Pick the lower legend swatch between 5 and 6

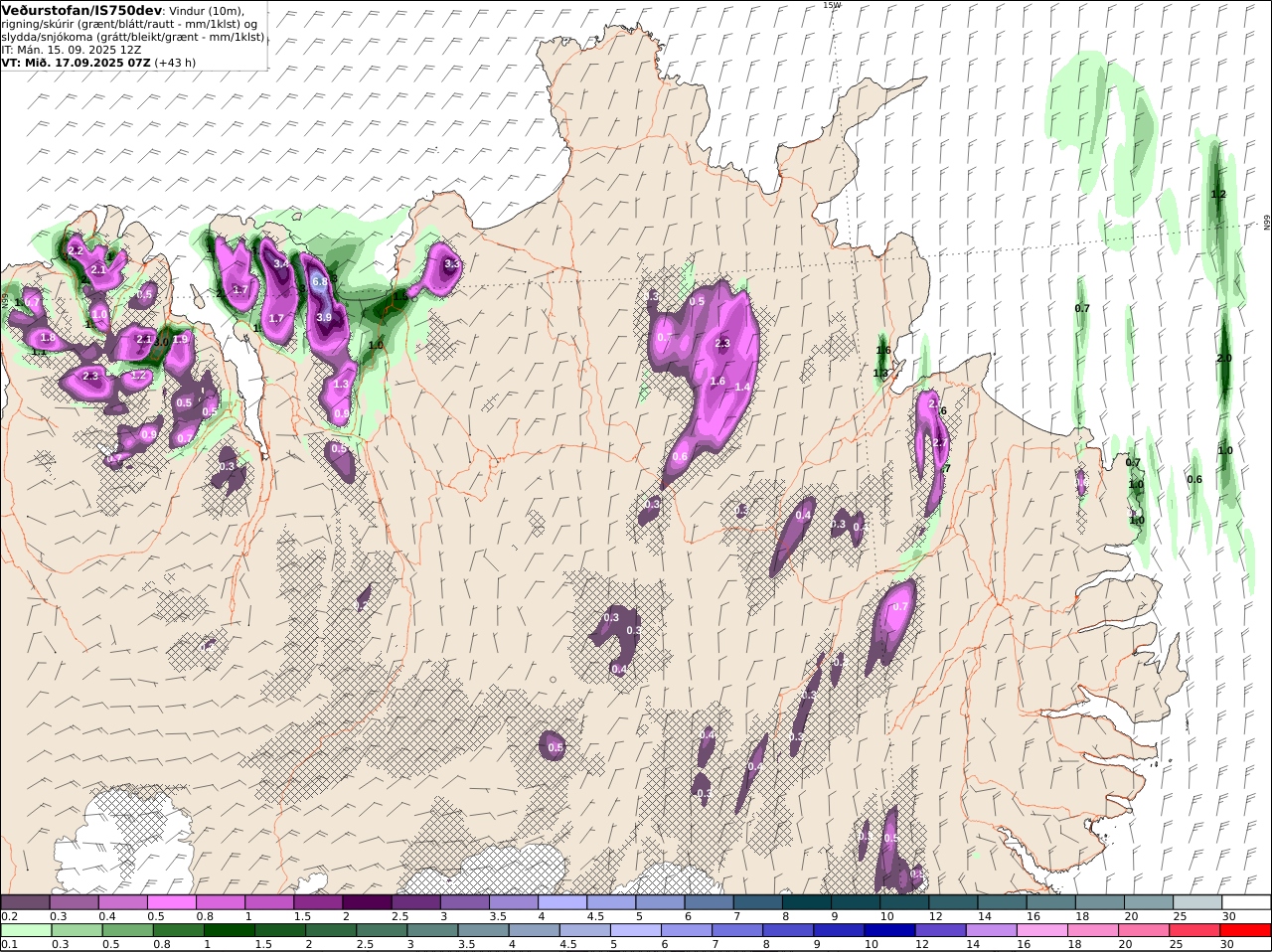[x=634, y=930]
